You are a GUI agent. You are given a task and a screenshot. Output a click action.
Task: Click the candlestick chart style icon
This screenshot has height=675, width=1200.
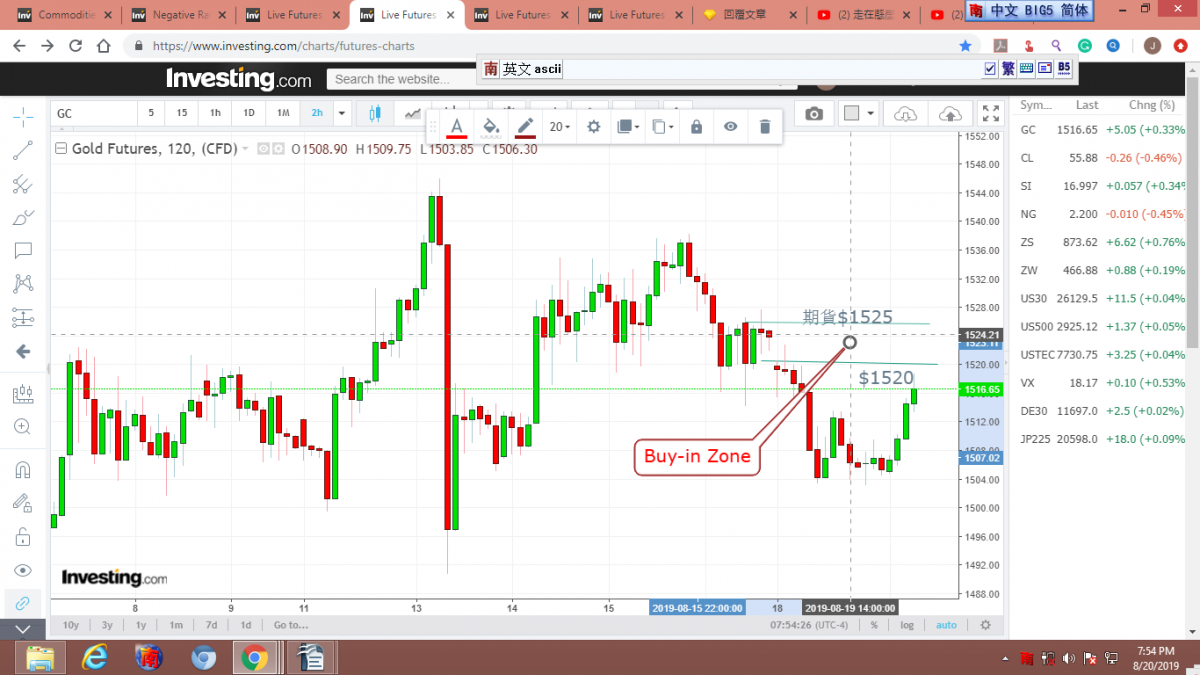376,113
